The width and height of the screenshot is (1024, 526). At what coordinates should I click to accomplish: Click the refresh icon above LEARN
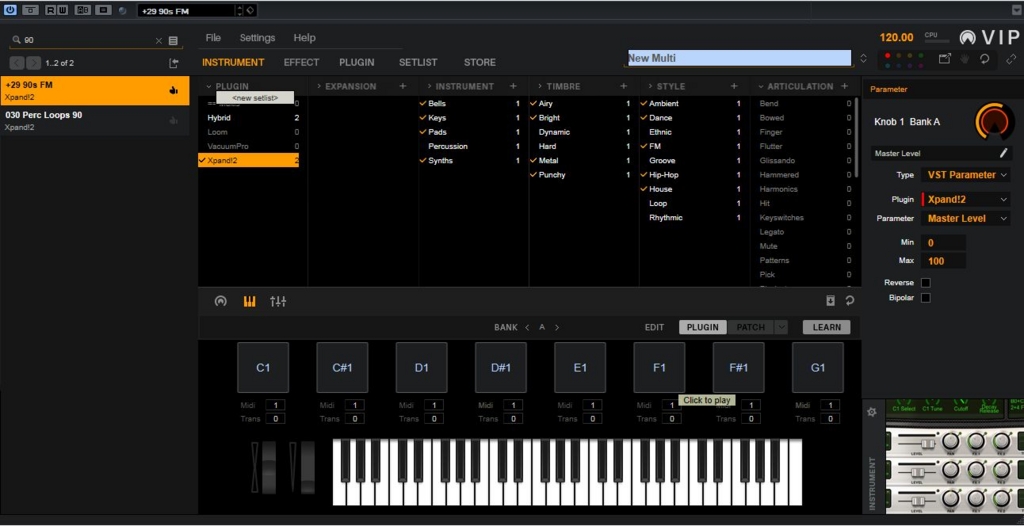pyautogui.click(x=850, y=301)
